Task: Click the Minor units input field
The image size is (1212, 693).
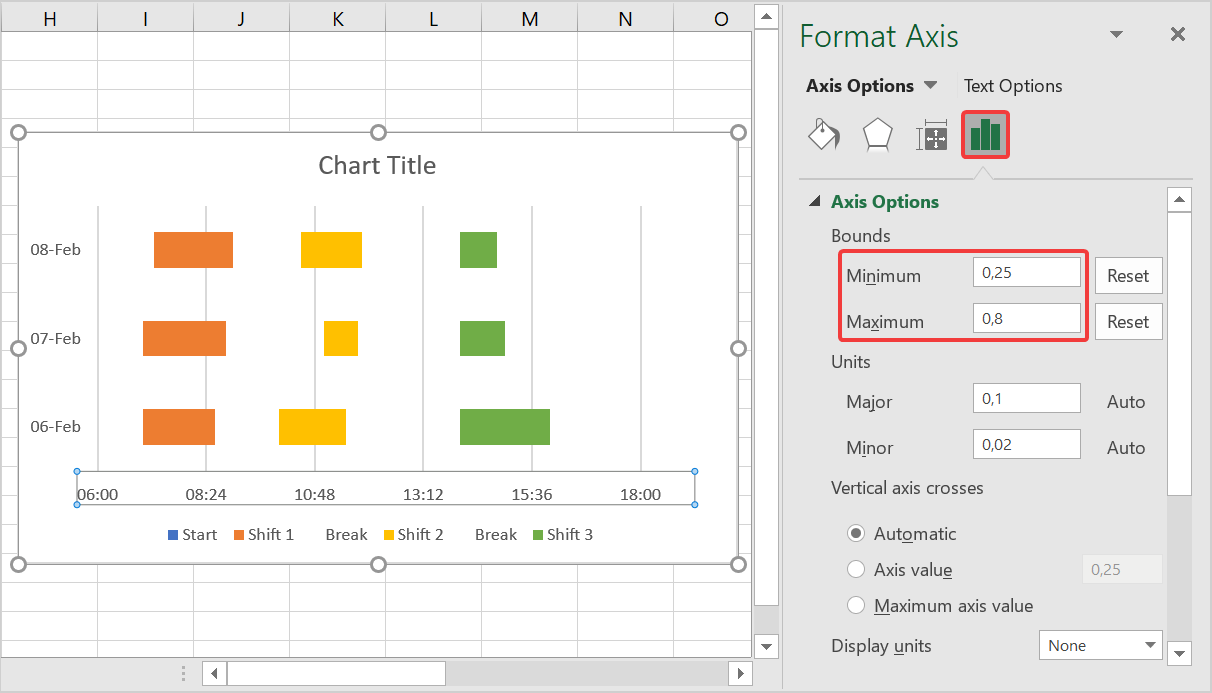Action: [1027, 444]
